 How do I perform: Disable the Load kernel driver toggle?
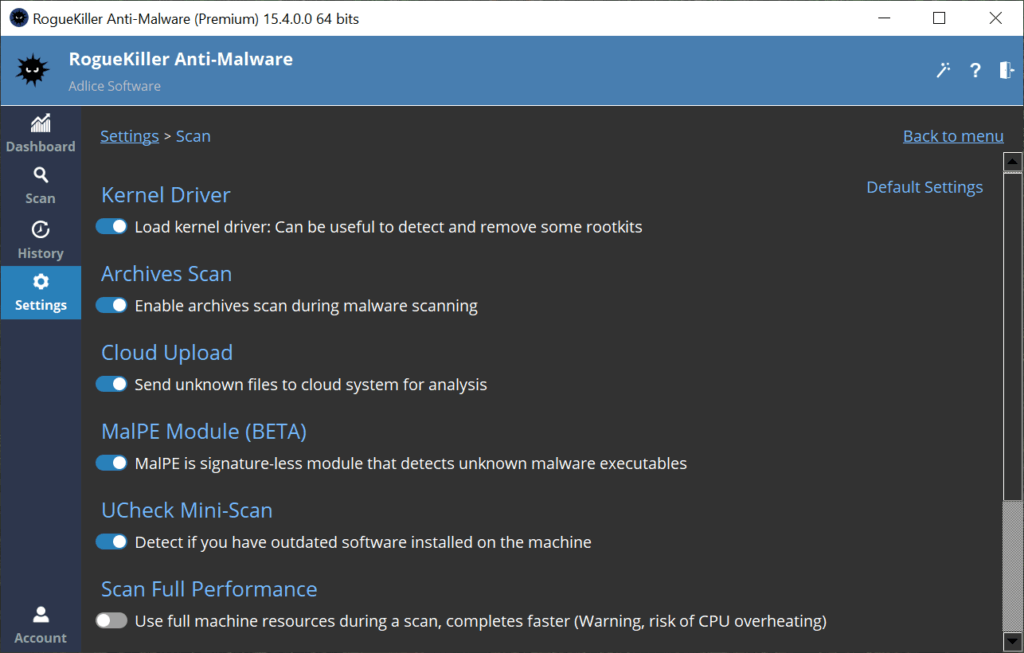(x=112, y=227)
